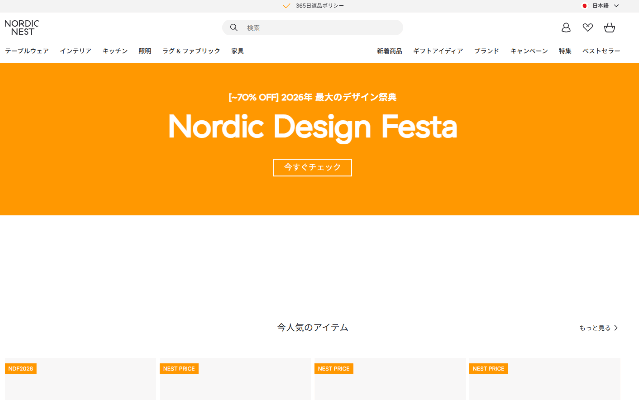Click the もっと見る link
Image resolution: width=639 pixels, height=400 pixels.
598,328
